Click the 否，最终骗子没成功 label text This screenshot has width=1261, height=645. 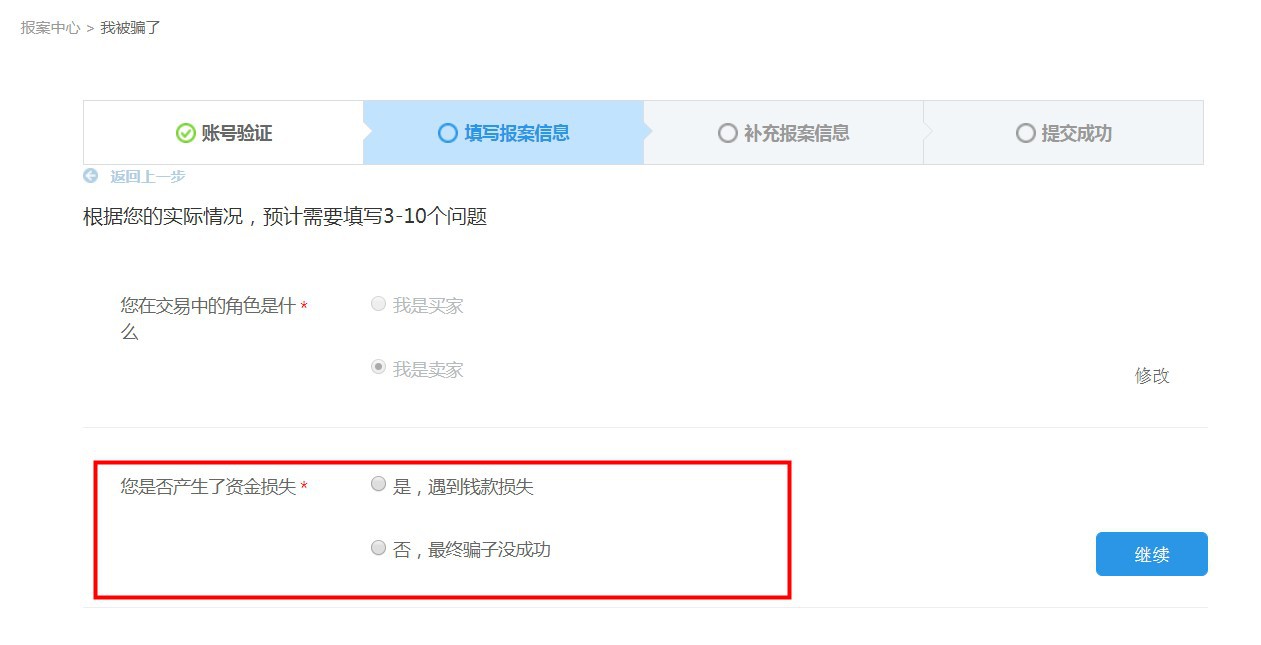point(471,549)
